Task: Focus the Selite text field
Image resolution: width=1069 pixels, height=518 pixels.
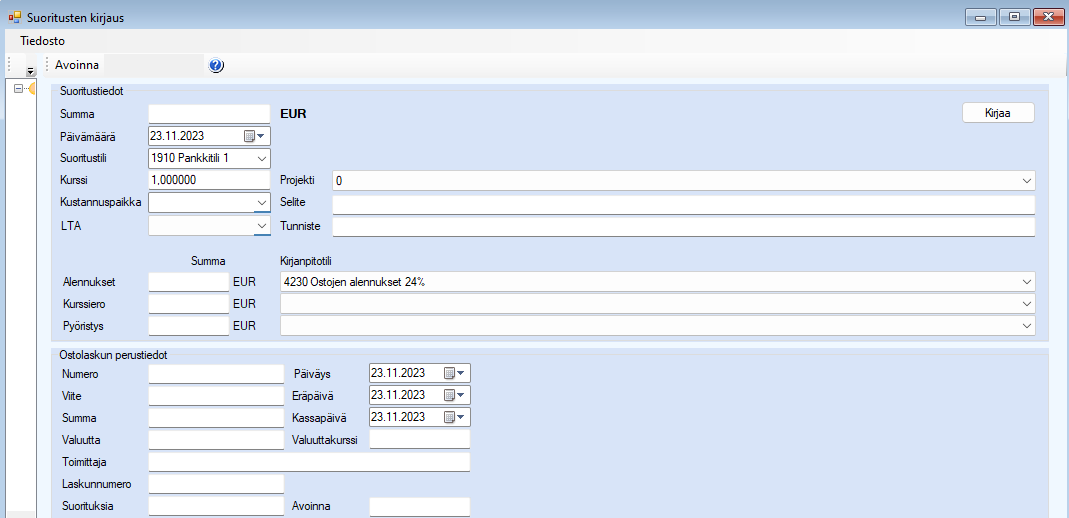Action: click(683, 204)
